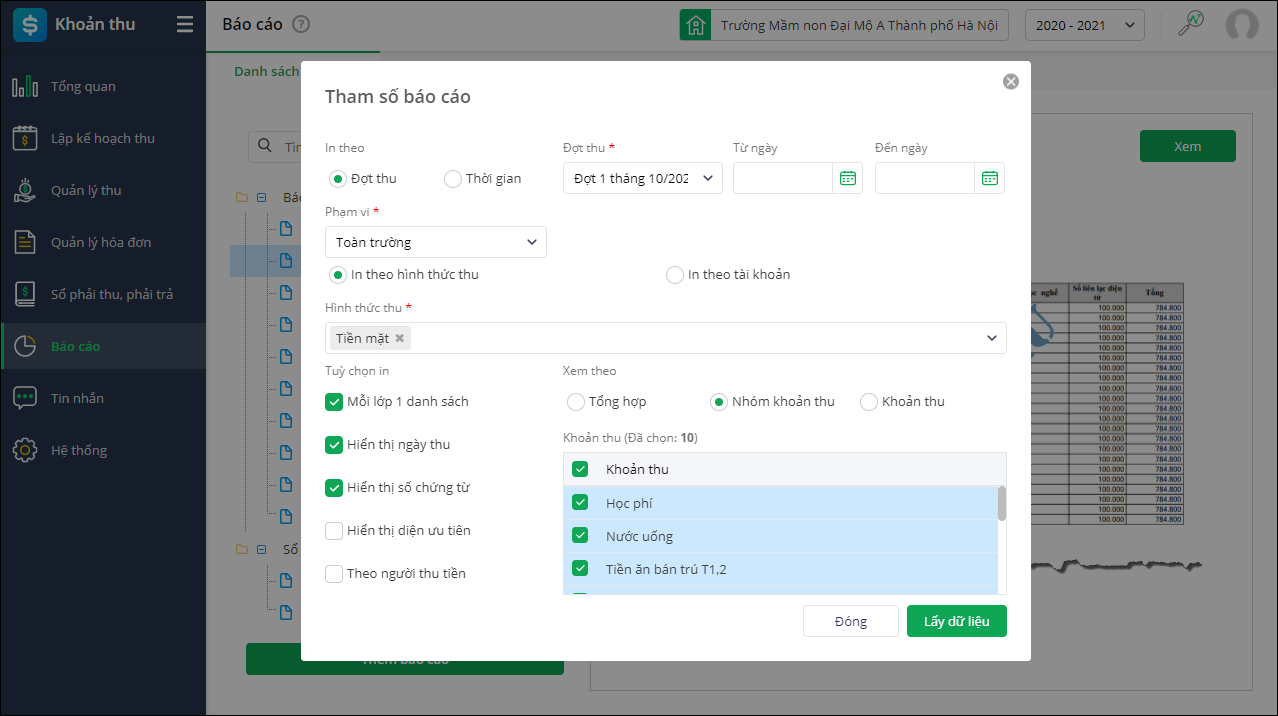Toggle the hamburger menu in sidebar header
Viewport: 1278px width, 716px height.
click(x=185, y=25)
